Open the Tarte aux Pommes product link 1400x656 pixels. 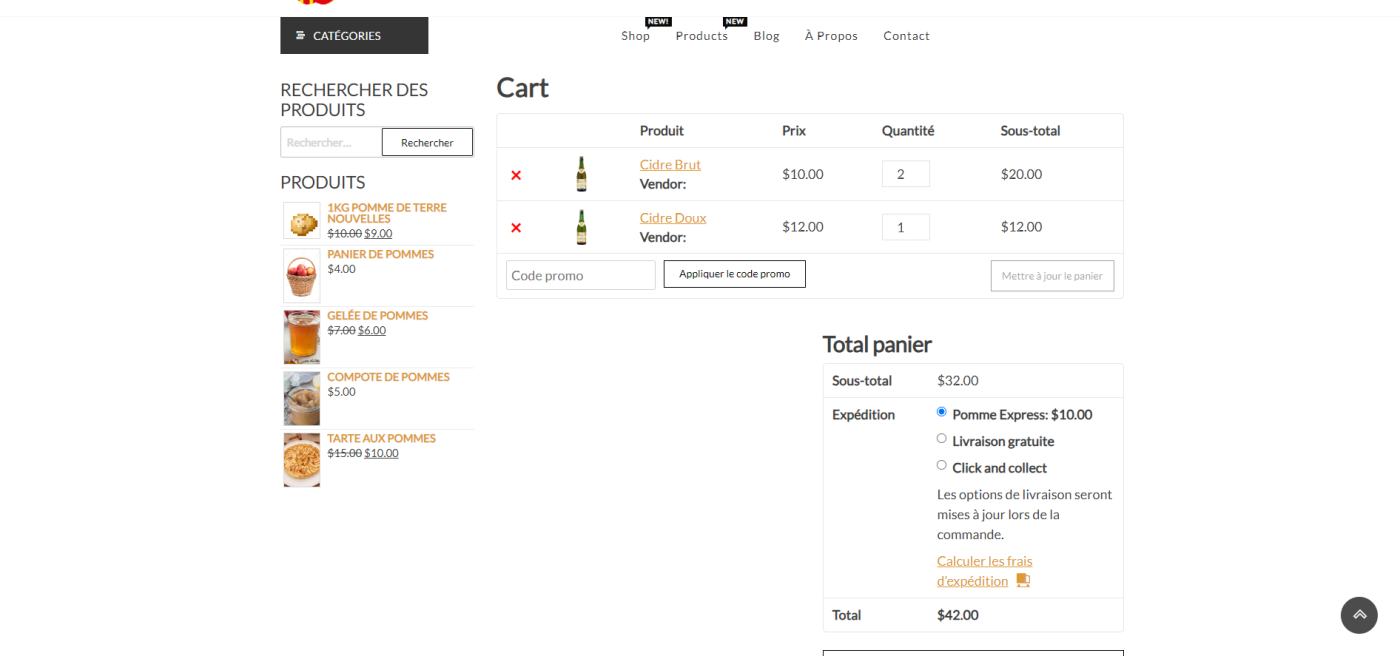point(381,438)
